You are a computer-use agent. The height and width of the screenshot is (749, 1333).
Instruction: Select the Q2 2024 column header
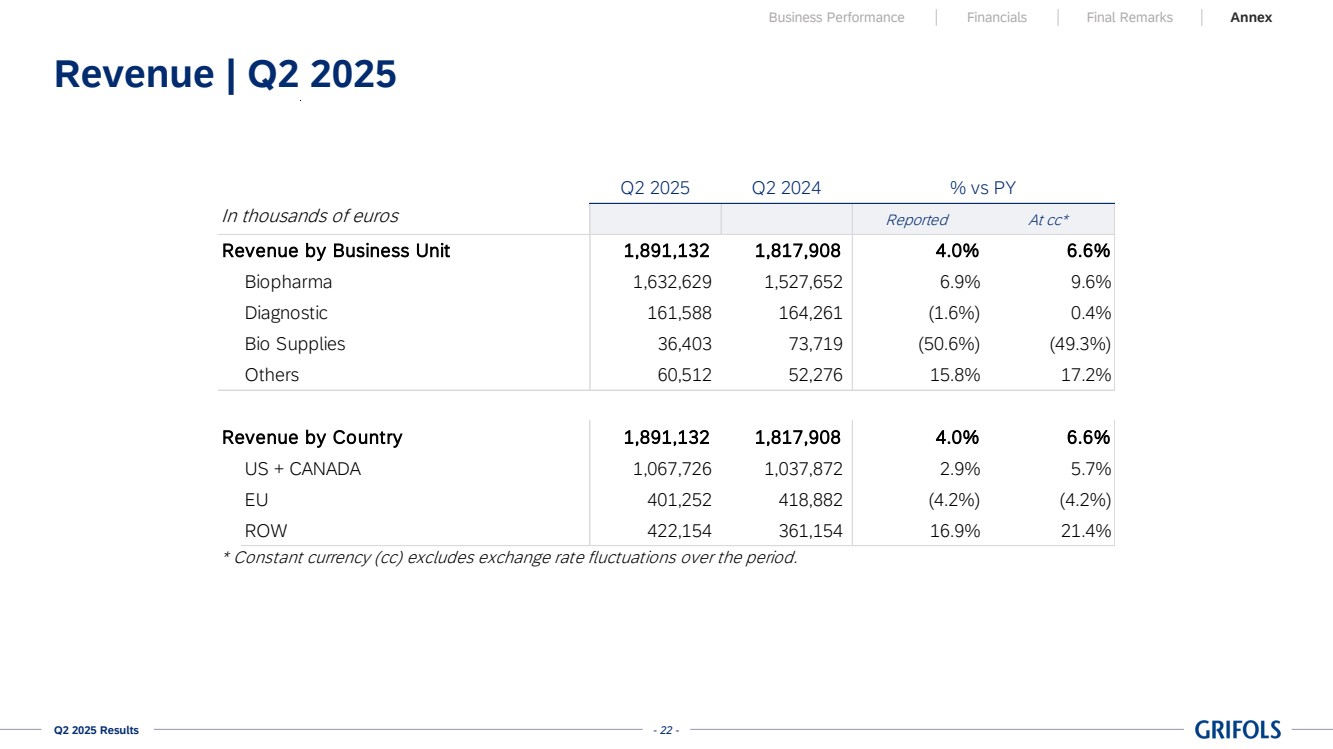pos(786,188)
